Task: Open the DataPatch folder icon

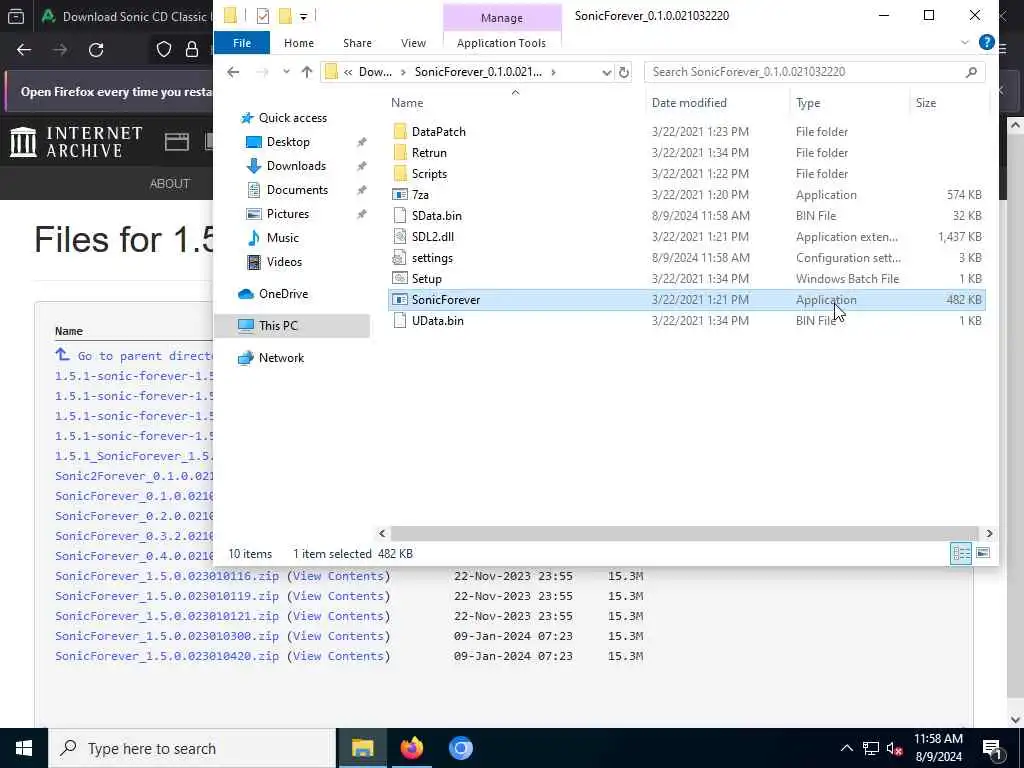Action: 400,131
